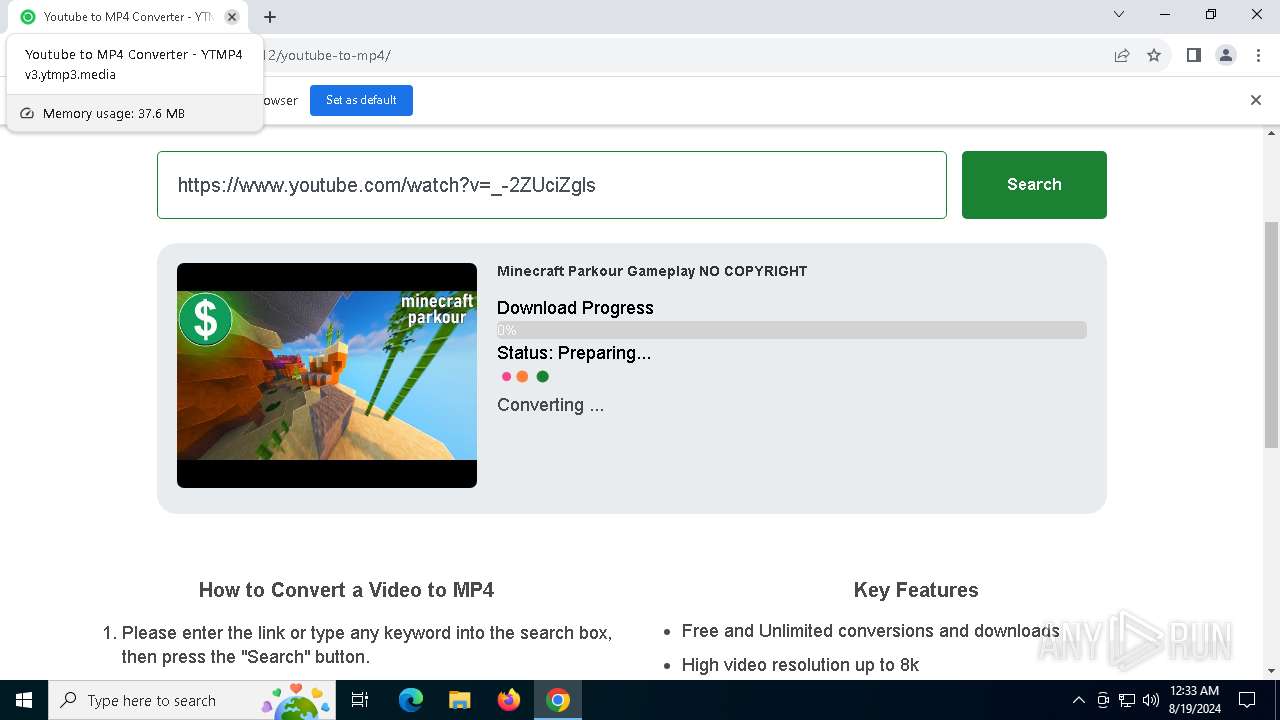Click the address bar URL text
Viewport: 1280px width, 720px height.
coord(327,55)
